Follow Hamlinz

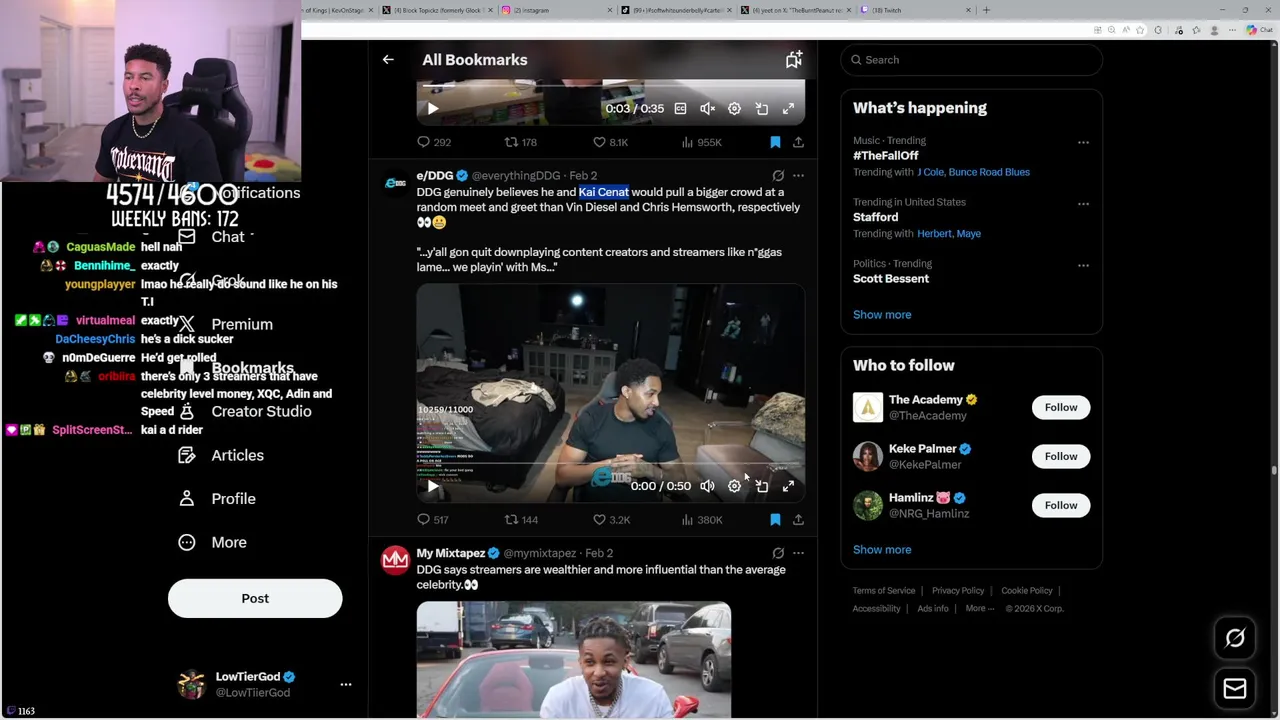[x=1061, y=505]
